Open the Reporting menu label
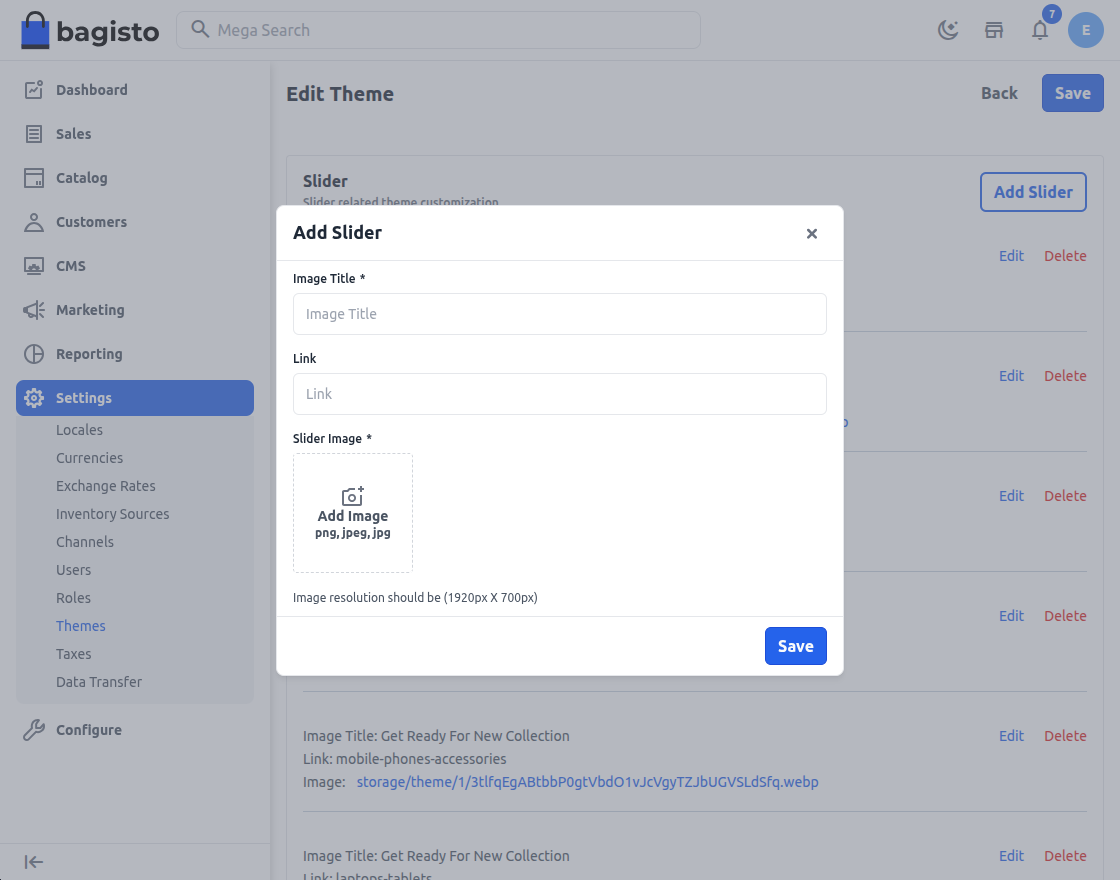The width and height of the screenshot is (1120, 880). [89, 354]
